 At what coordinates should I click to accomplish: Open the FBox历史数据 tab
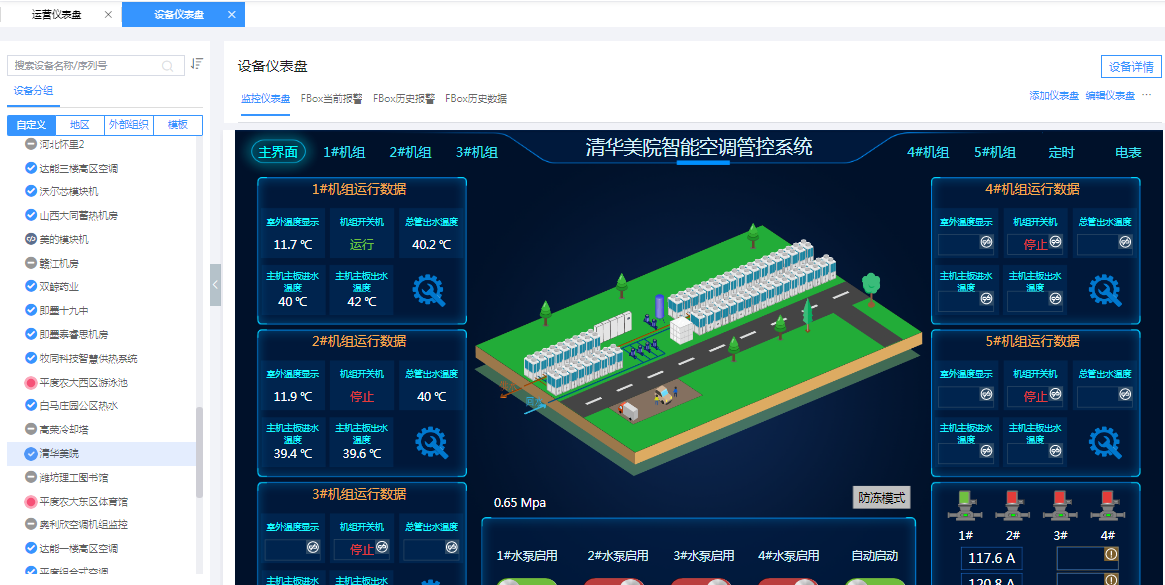pos(476,98)
